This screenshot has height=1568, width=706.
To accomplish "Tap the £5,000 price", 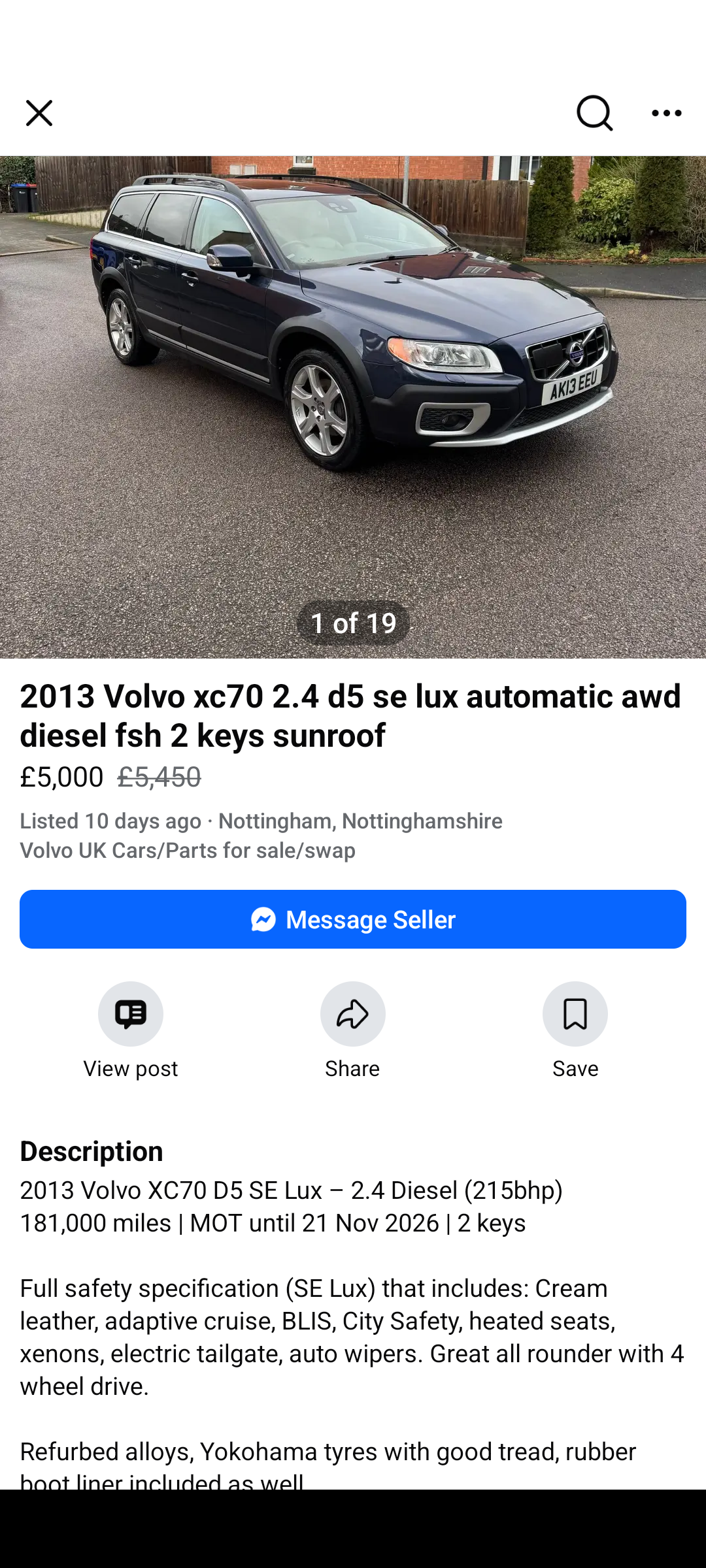I will [61, 777].
